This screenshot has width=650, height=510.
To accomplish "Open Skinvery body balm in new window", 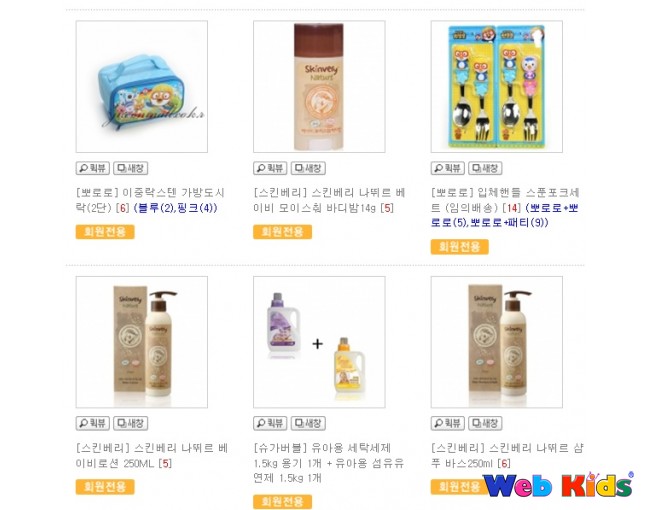I will click(x=308, y=168).
